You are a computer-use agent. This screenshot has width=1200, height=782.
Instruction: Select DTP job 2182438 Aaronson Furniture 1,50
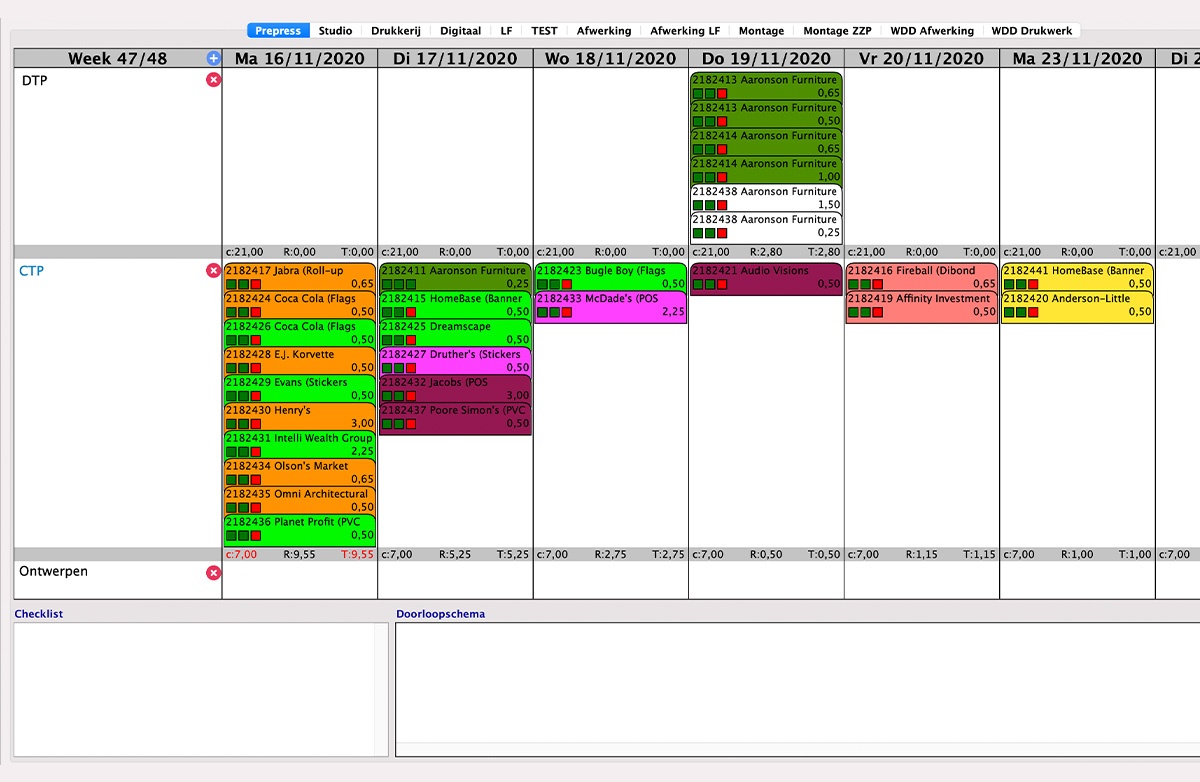766,198
